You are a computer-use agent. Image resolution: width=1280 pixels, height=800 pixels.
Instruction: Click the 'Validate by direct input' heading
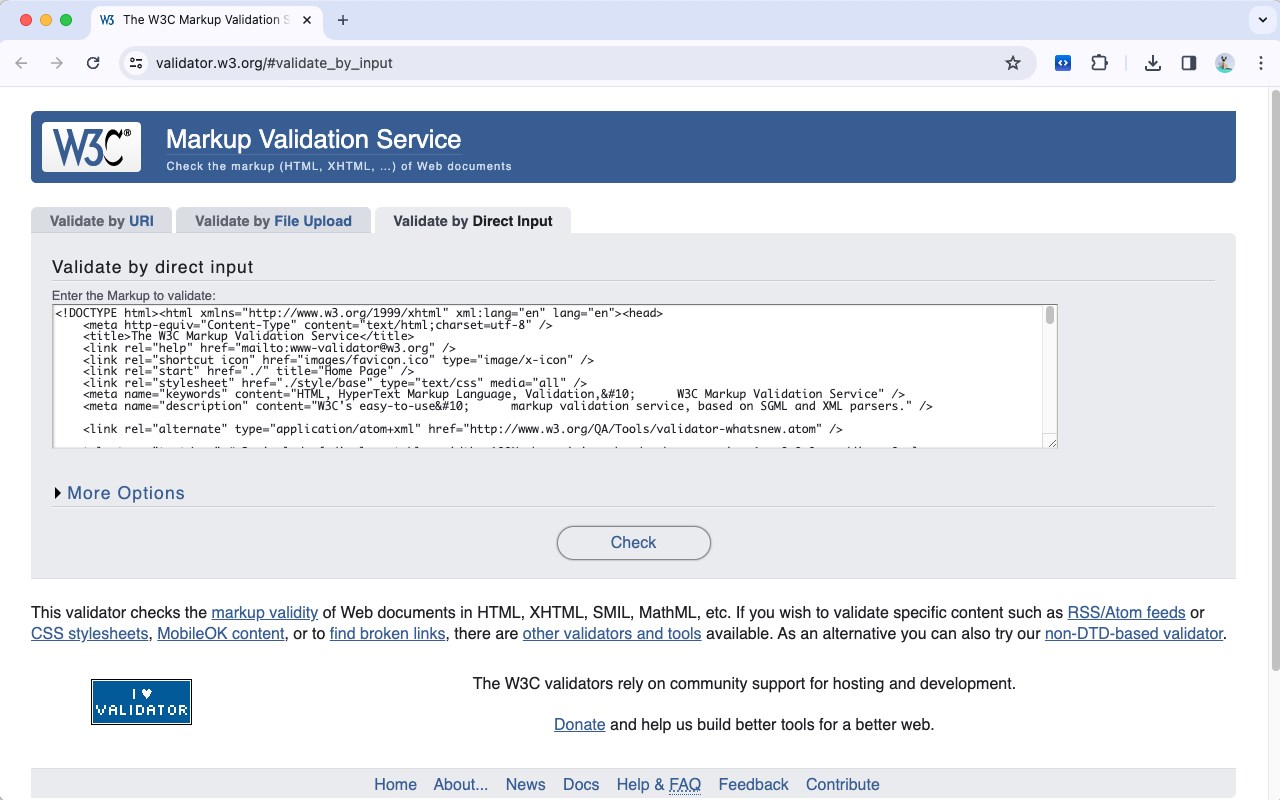click(x=153, y=267)
